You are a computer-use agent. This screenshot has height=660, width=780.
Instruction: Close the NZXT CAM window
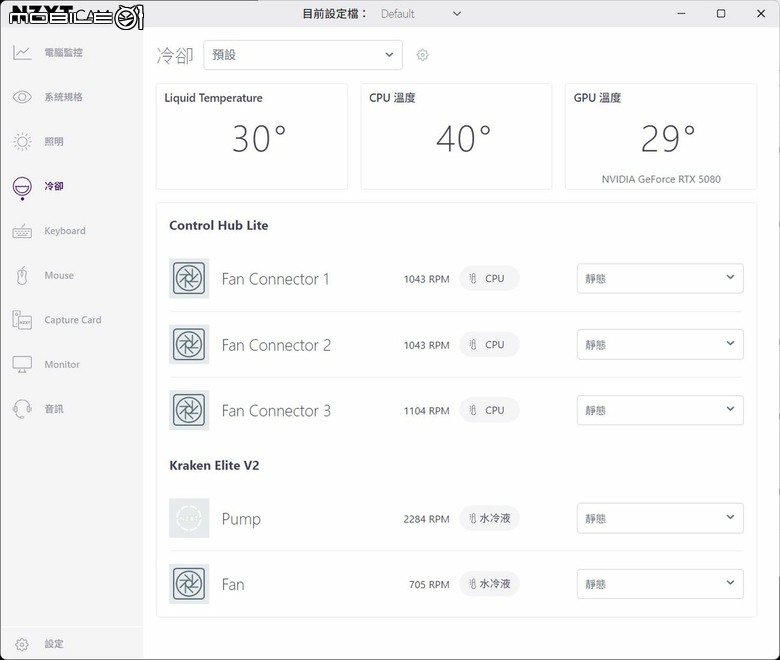pyautogui.click(x=761, y=14)
